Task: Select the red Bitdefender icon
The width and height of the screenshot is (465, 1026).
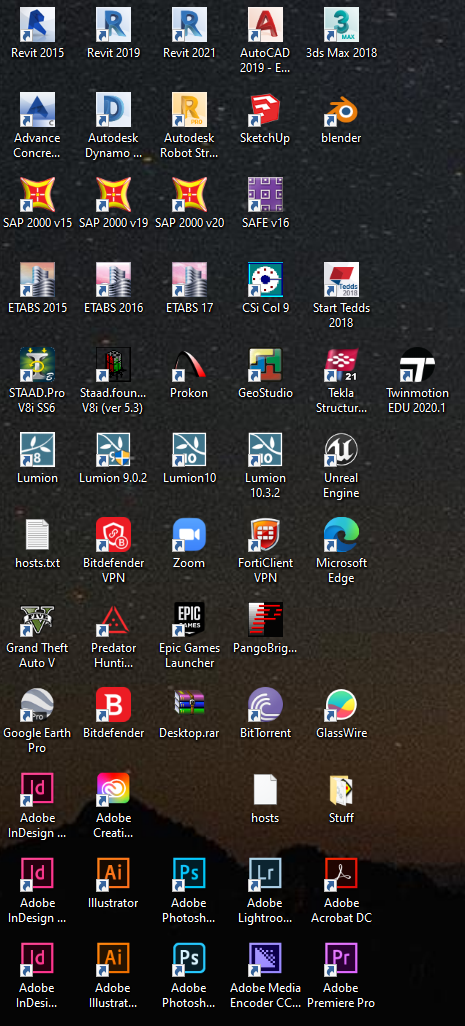Action: pyautogui.click(x=113, y=705)
